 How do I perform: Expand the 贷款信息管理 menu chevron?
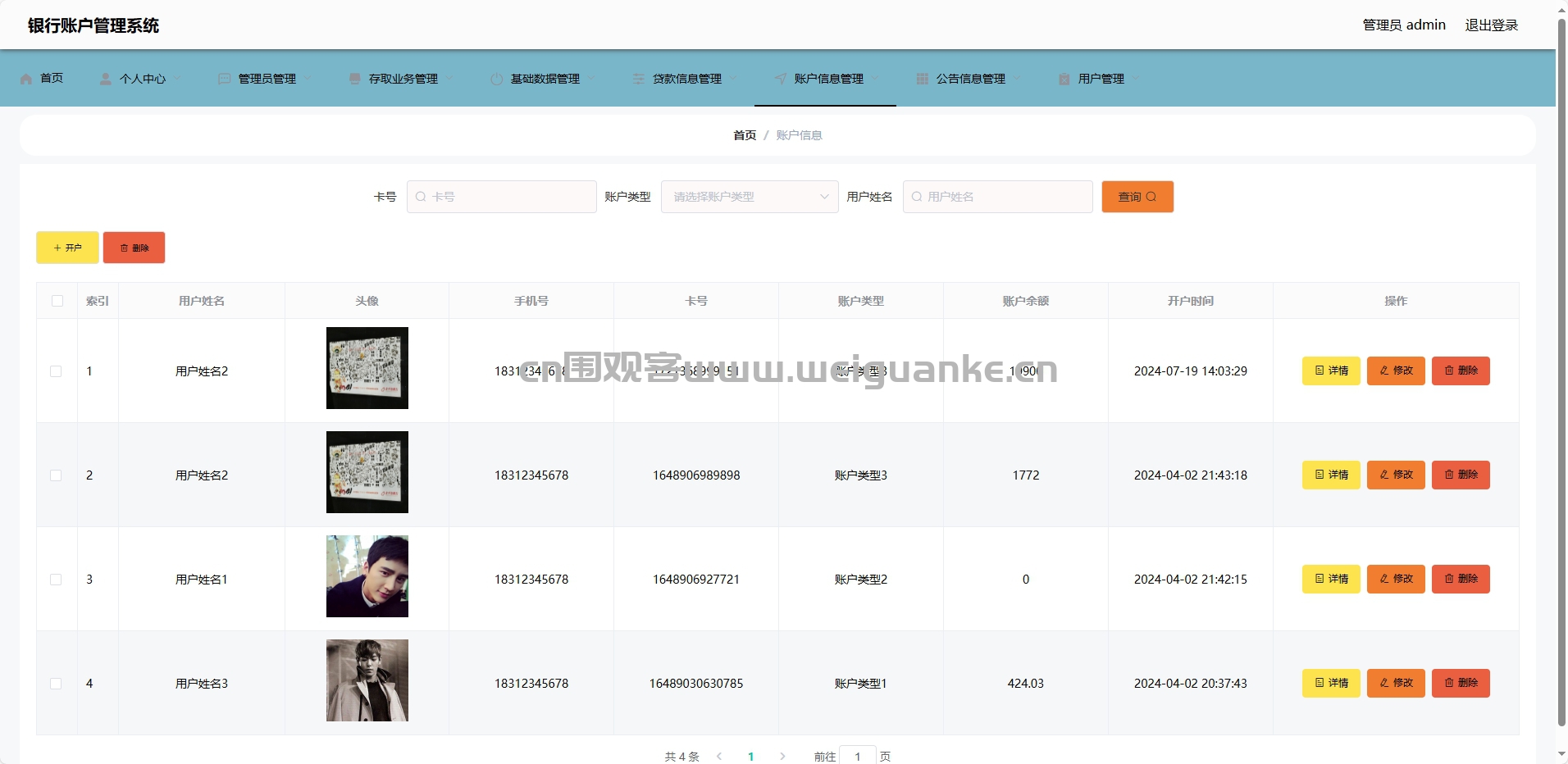tap(732, 79)
